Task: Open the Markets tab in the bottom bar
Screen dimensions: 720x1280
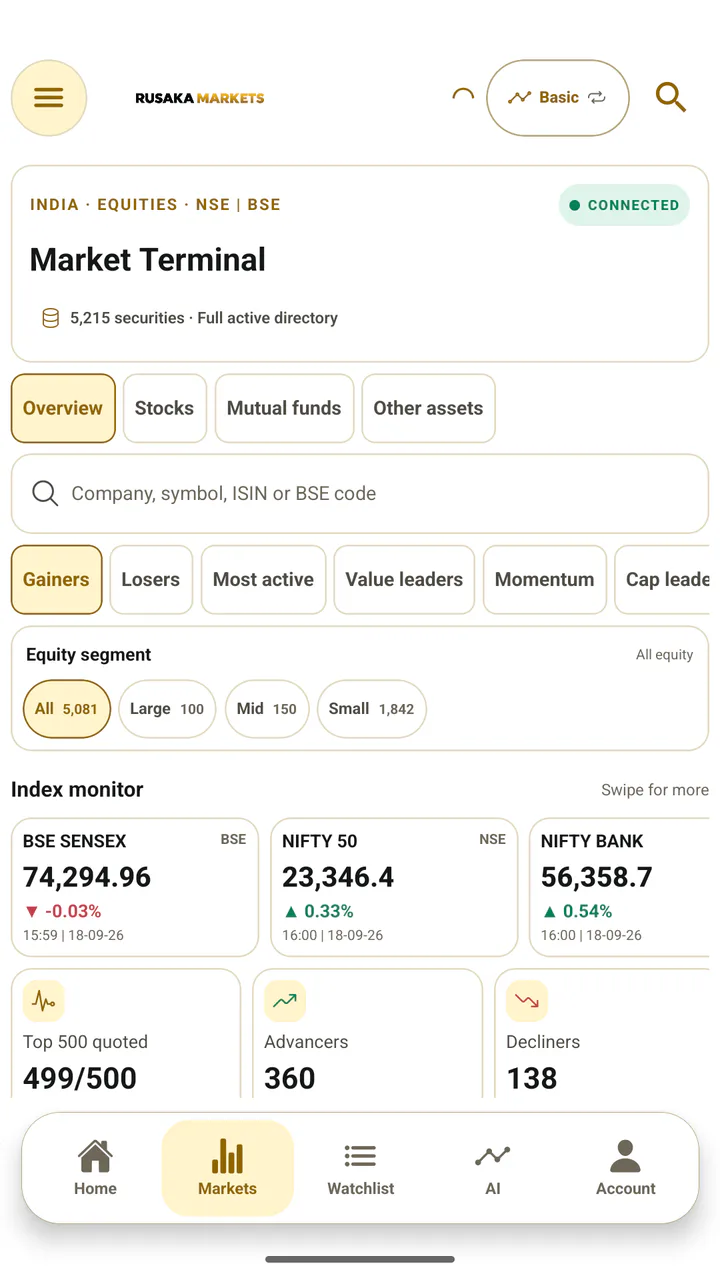Action: coord(228,1168)
